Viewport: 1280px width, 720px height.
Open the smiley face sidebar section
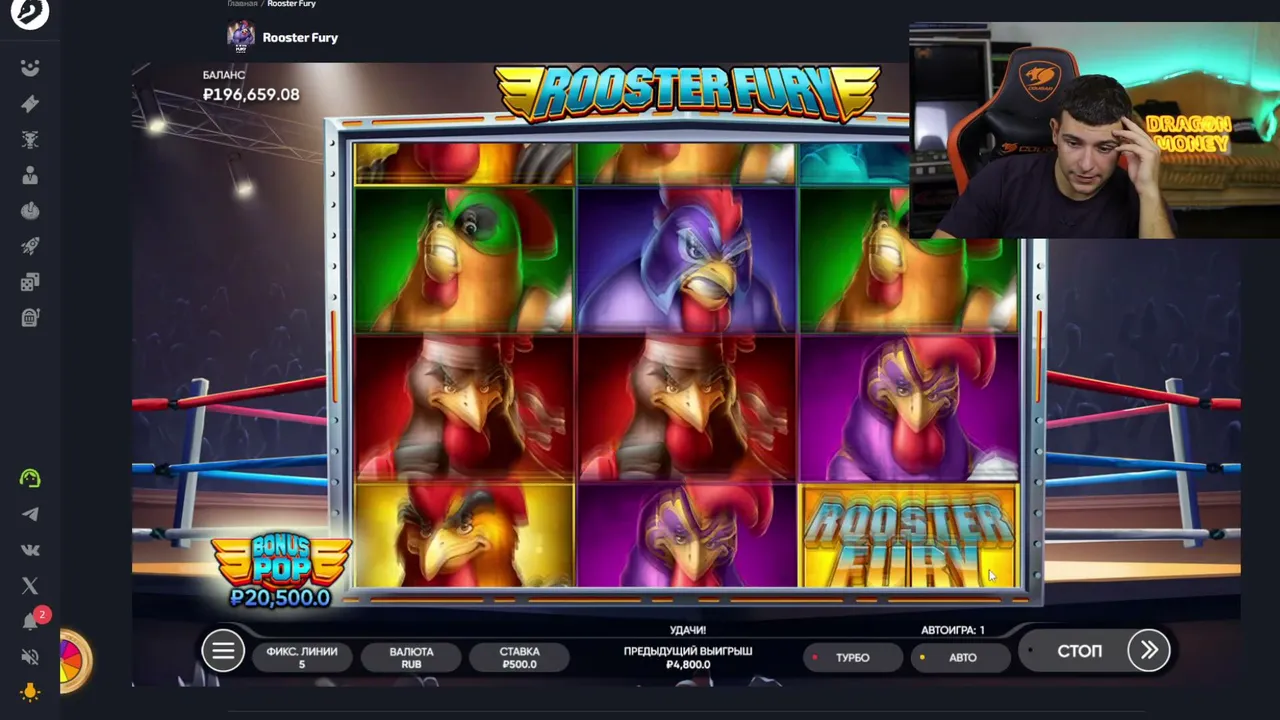30,68
